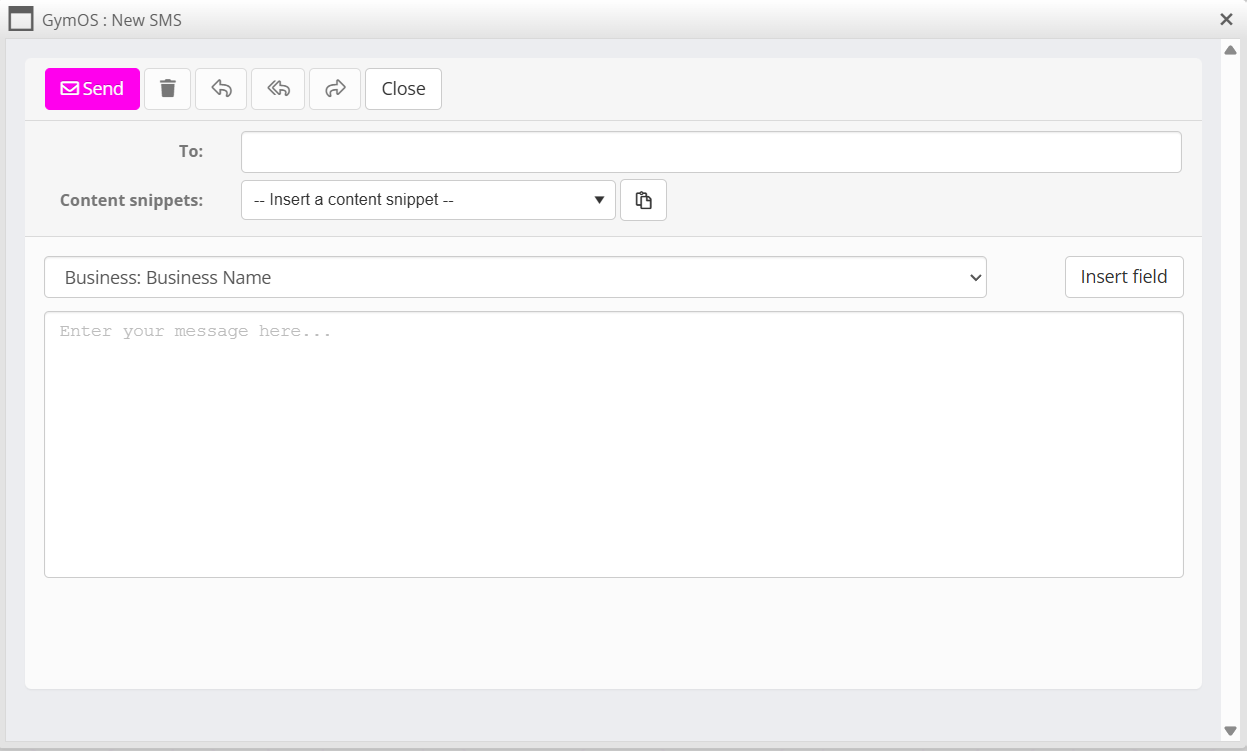Viewport: 1247px width, 751px height.
Task: Delete the SMS with the trash icon
Action: [x=168, y=89]
